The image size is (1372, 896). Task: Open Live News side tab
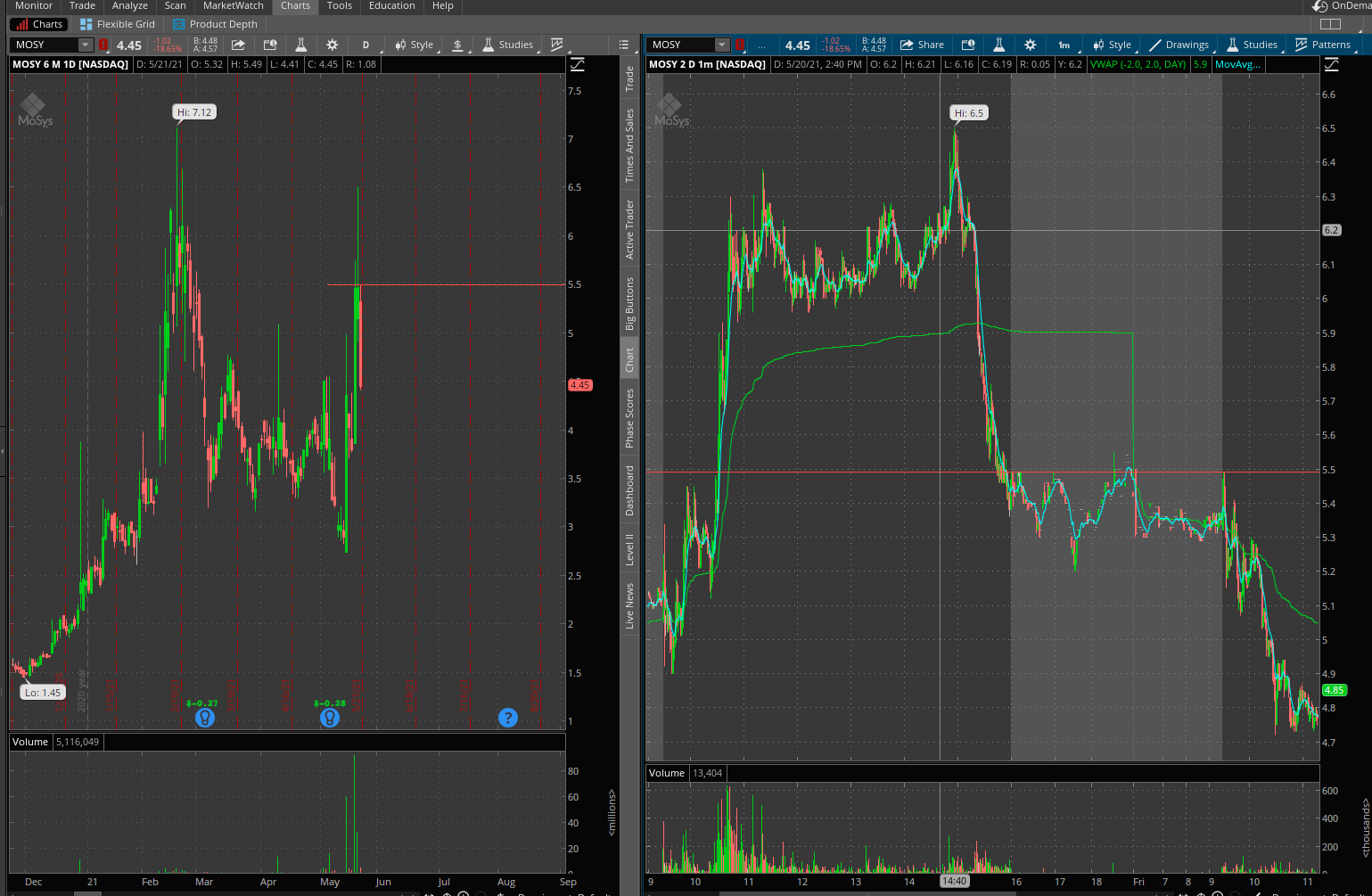tap(629, 606)
